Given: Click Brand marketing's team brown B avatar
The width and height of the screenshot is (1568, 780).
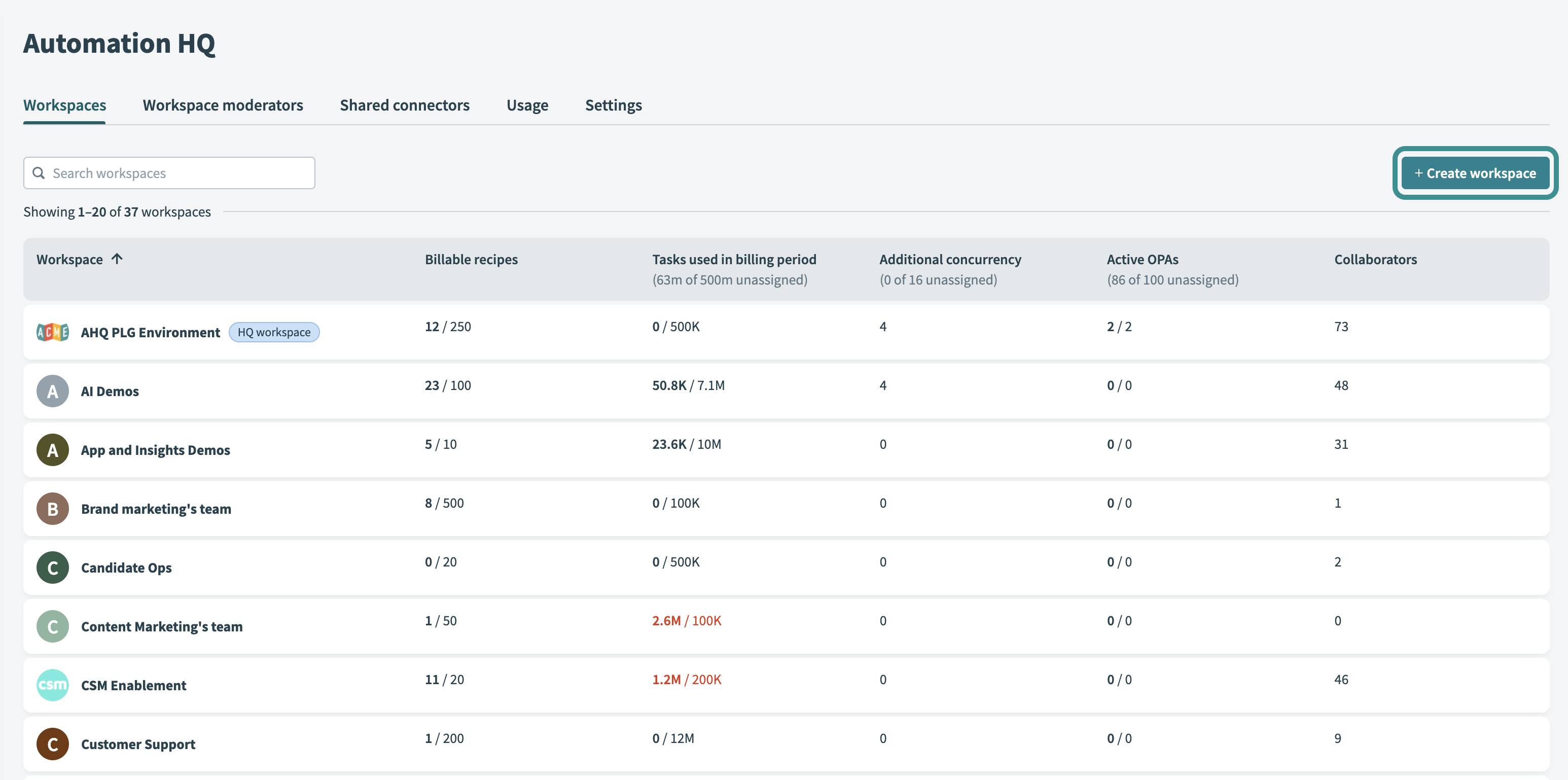Looking at the screenshot, I should pos(52,509).
